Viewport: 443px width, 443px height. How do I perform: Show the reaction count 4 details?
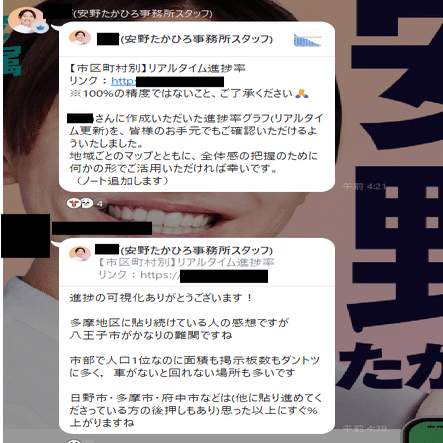click(x=100, y=203)
